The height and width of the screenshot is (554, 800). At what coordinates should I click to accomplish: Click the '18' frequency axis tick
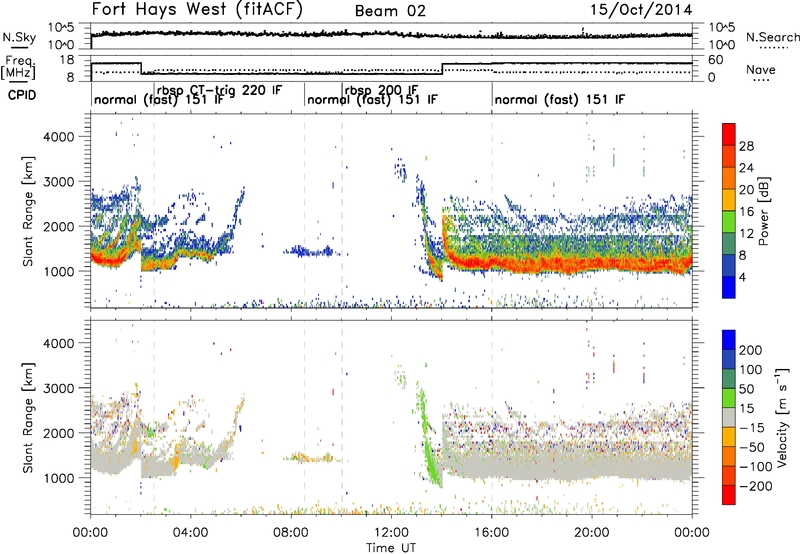point(67,60)
